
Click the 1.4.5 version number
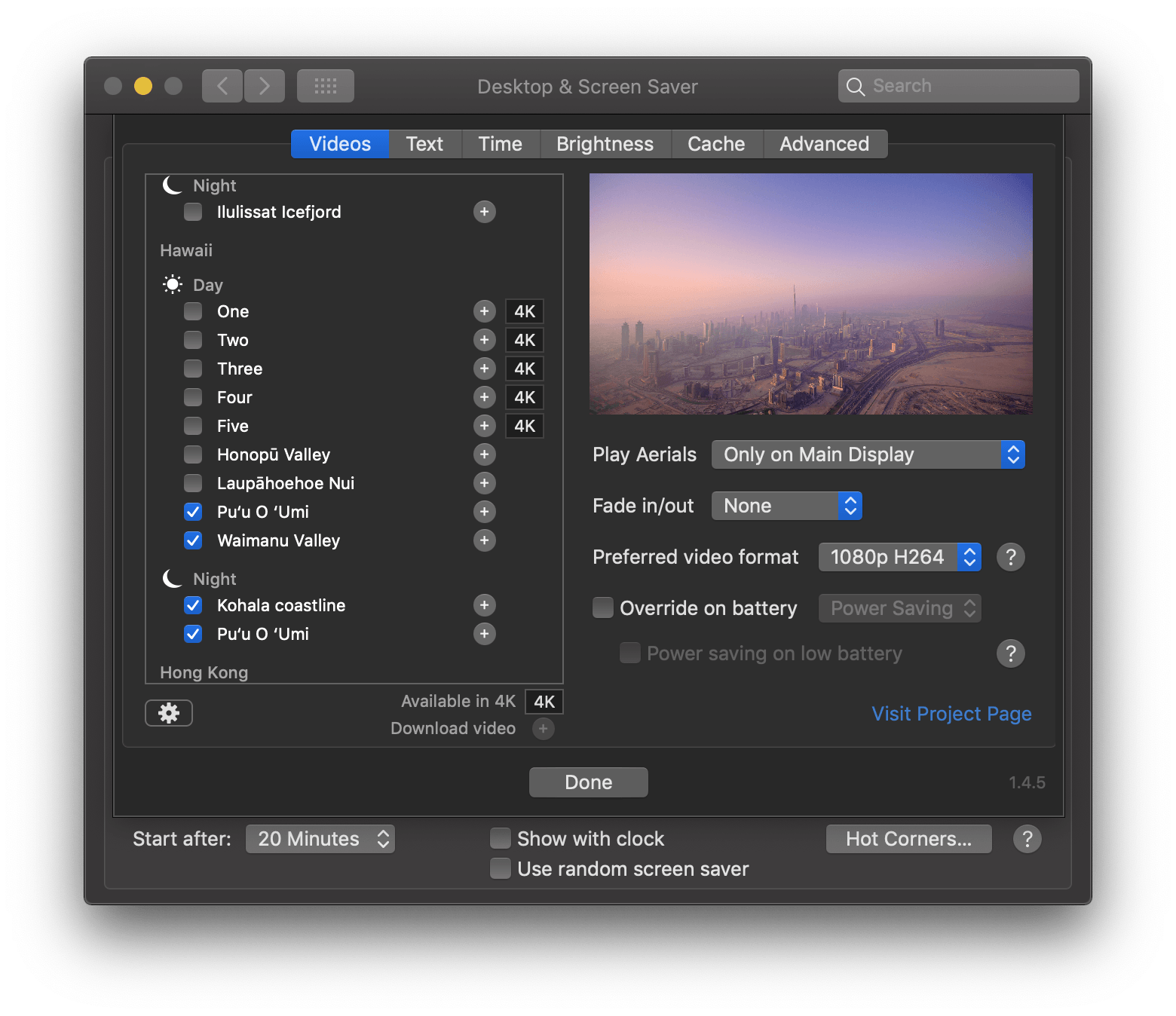(1027, 782)
